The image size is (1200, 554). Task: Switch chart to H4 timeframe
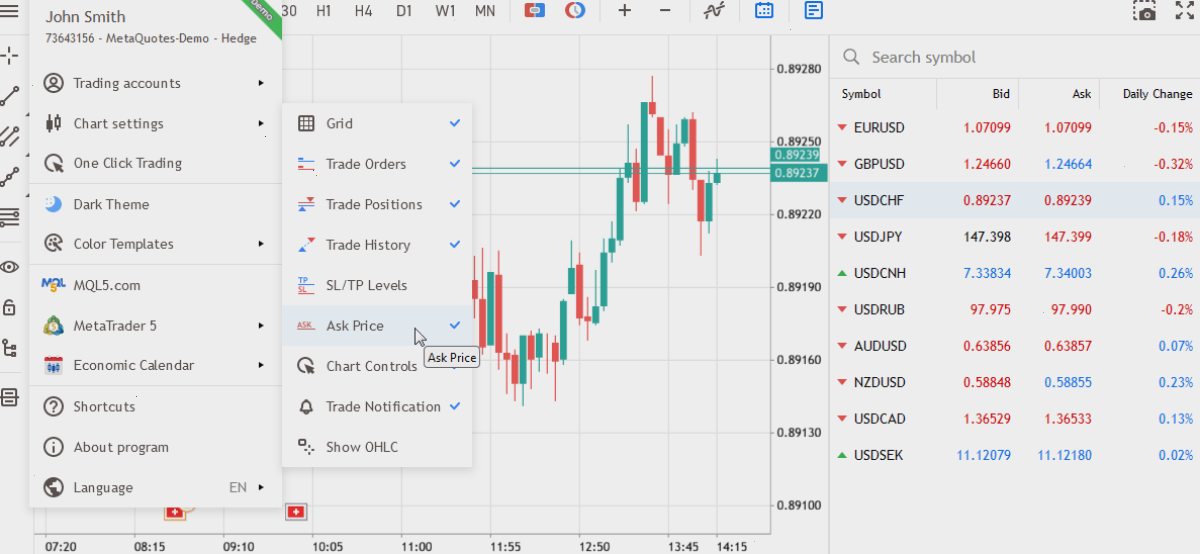[364, 10]
